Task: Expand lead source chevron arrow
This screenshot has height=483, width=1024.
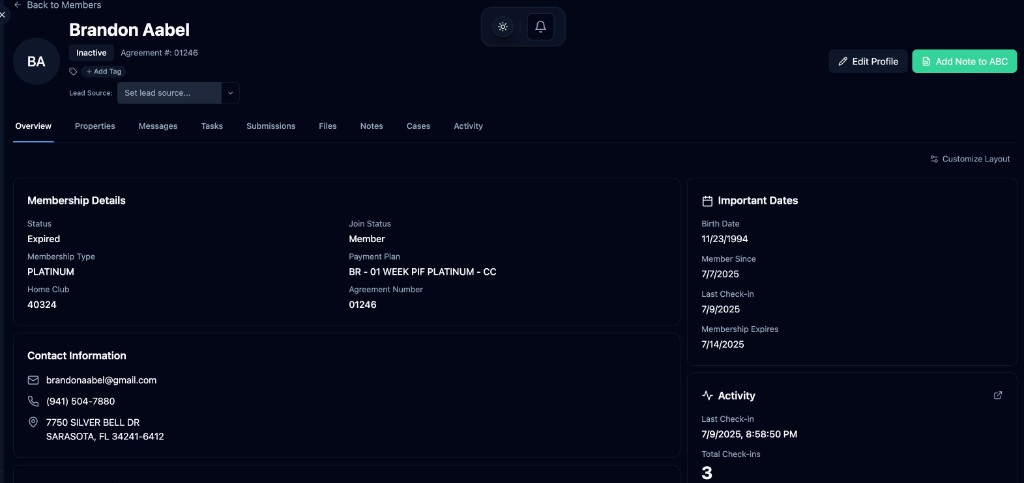Action: click(x=231, y=93)
